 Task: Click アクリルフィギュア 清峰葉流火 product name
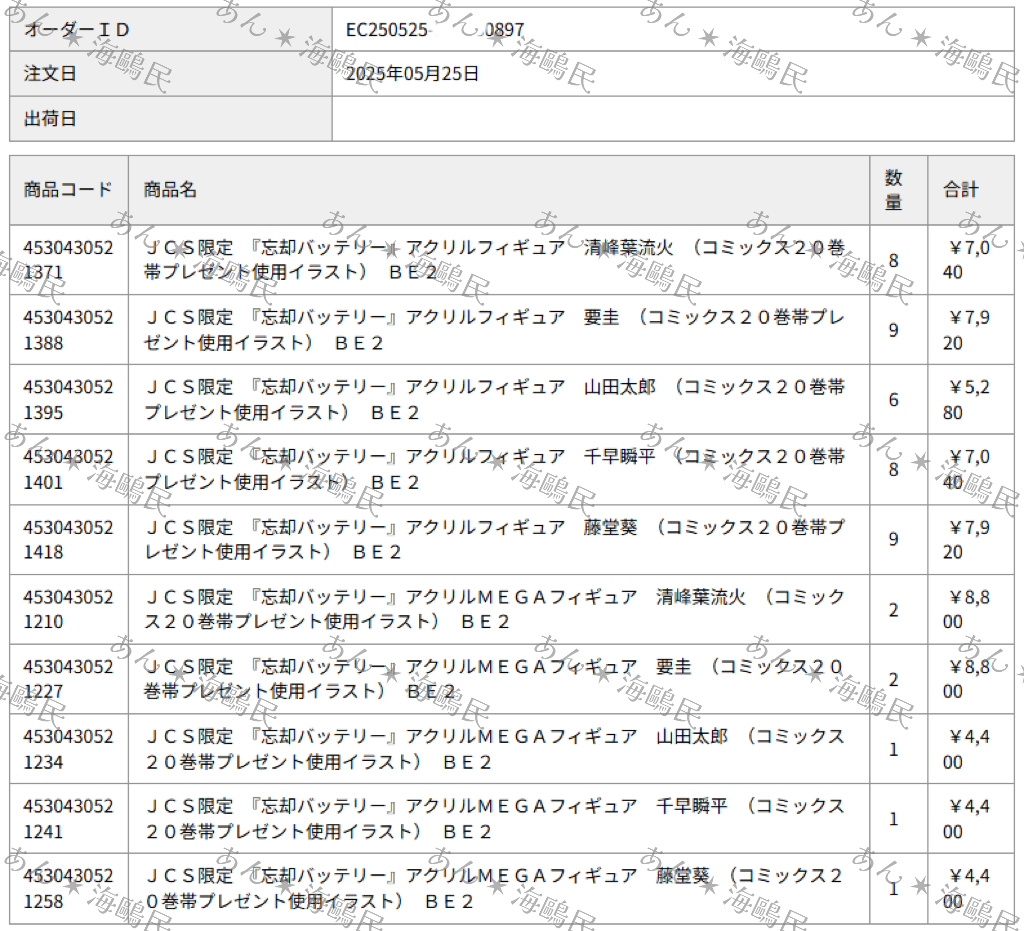click(x=494, y=260)
